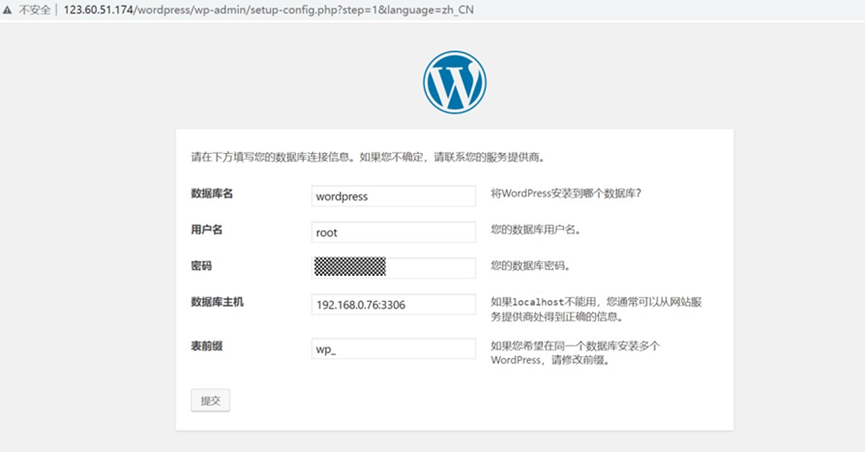Viewport: 865px width, 452px height.
Task: Click the WordPress logo
Action: tap(455, 82)
